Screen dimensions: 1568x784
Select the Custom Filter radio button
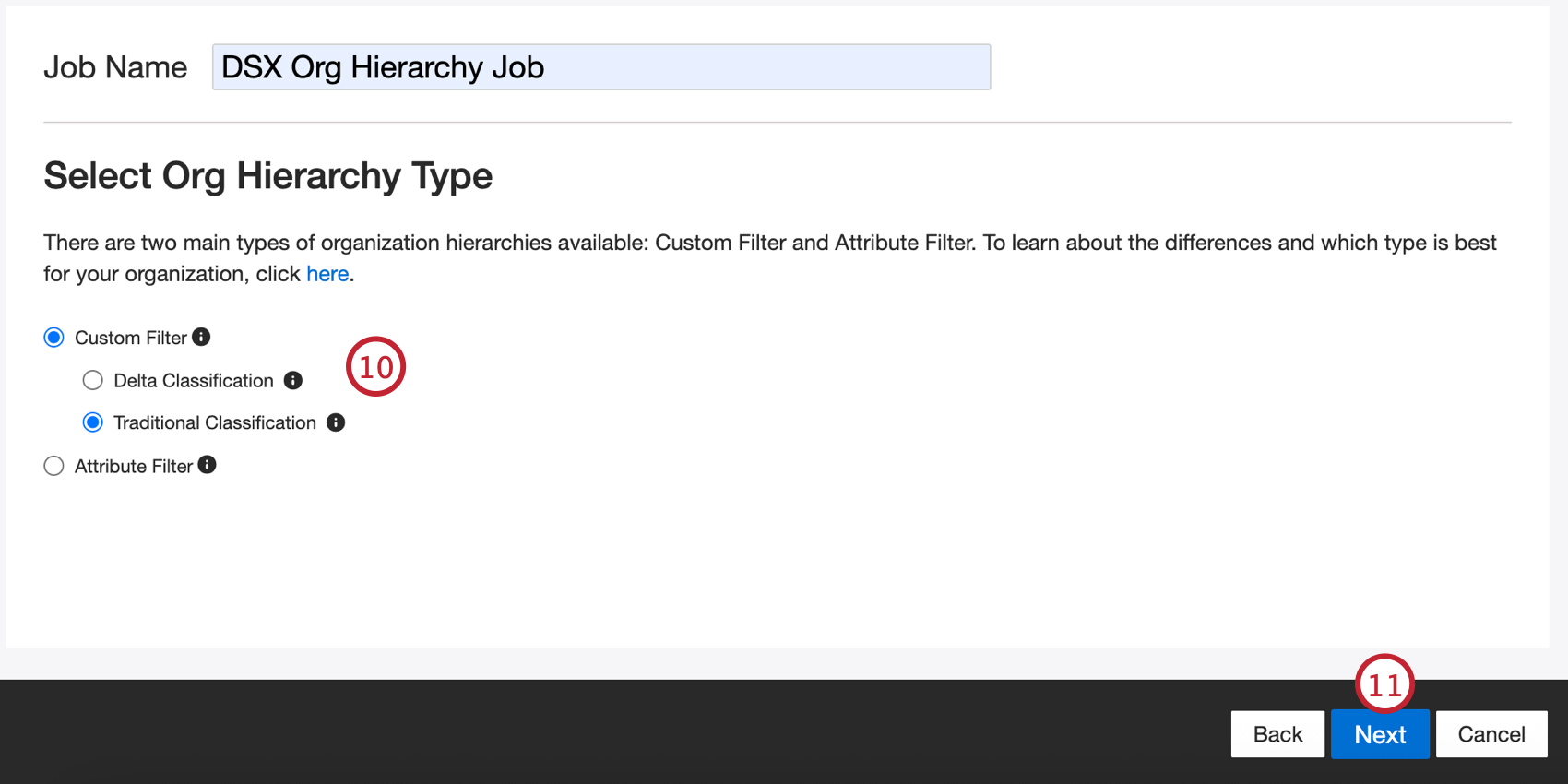click(54, 338)
